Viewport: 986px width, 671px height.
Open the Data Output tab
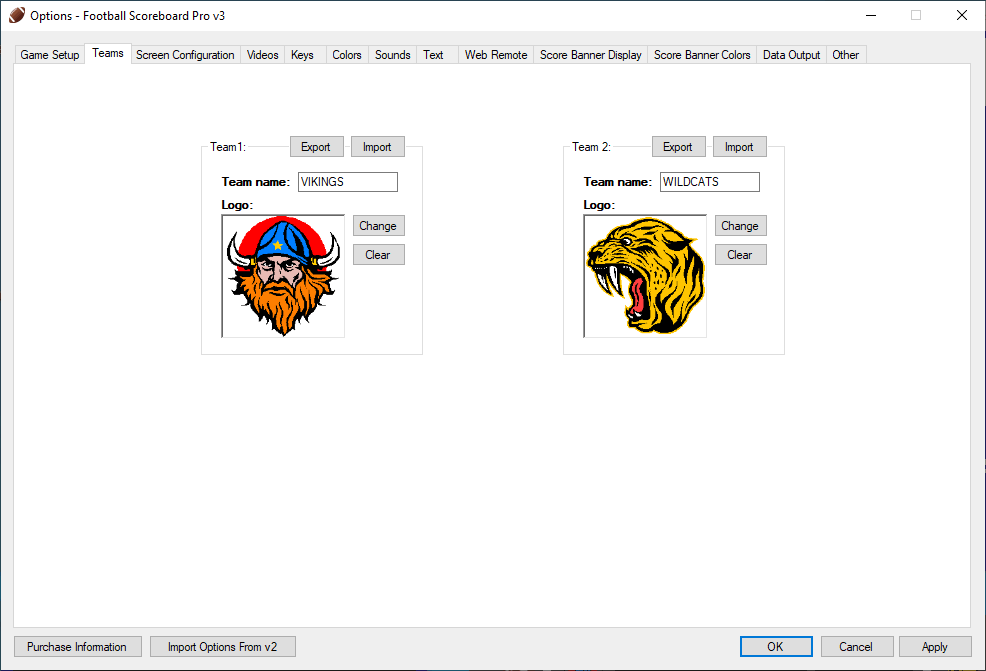point(791,55)
